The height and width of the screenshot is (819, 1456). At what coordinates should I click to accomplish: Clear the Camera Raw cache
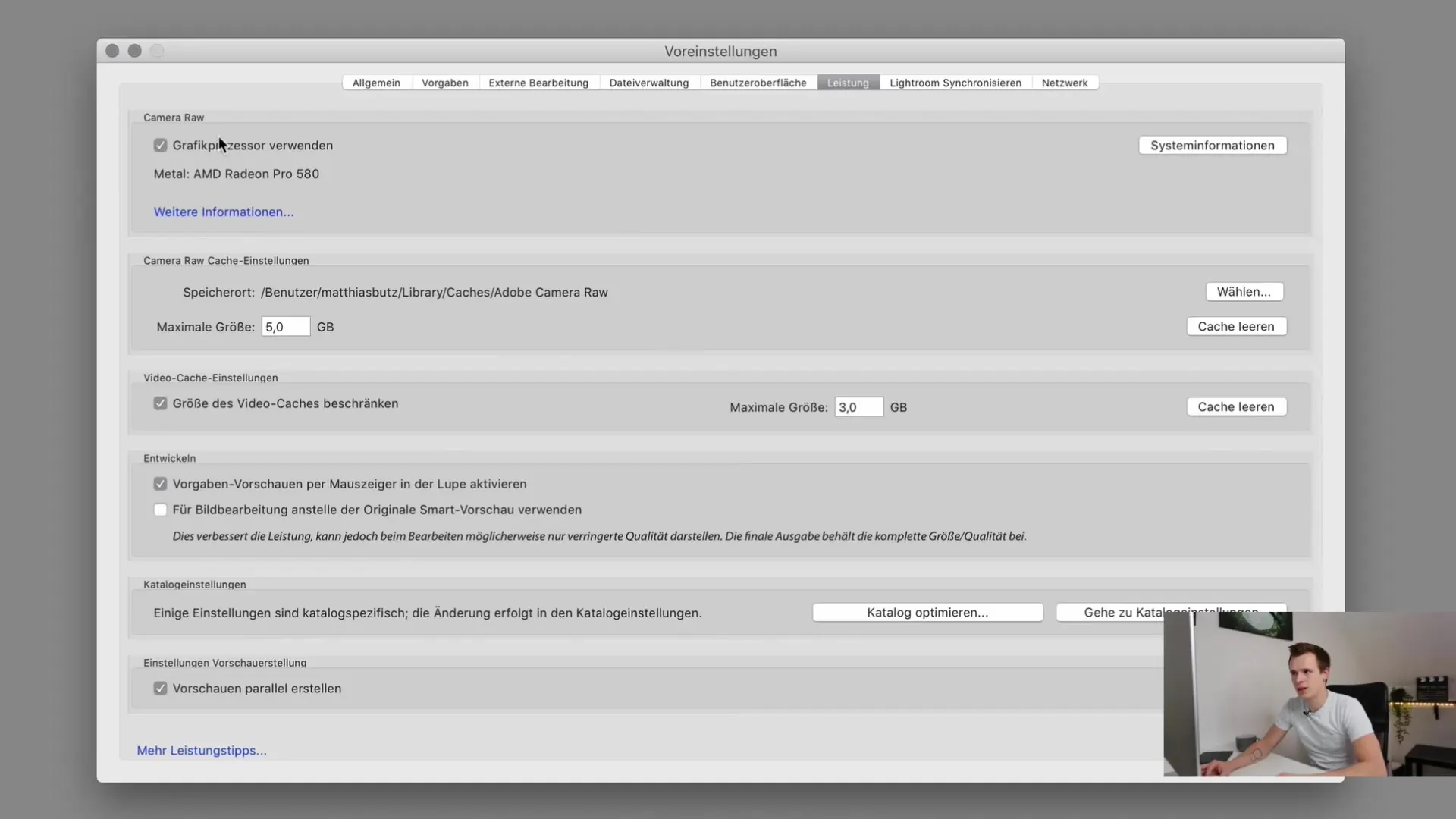tap(1236, 326)
